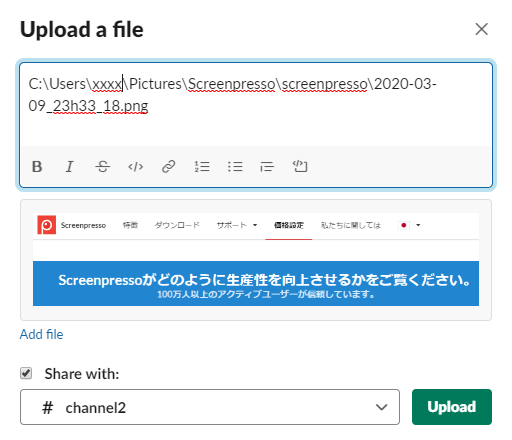Click the Add file link

point(41,334)
